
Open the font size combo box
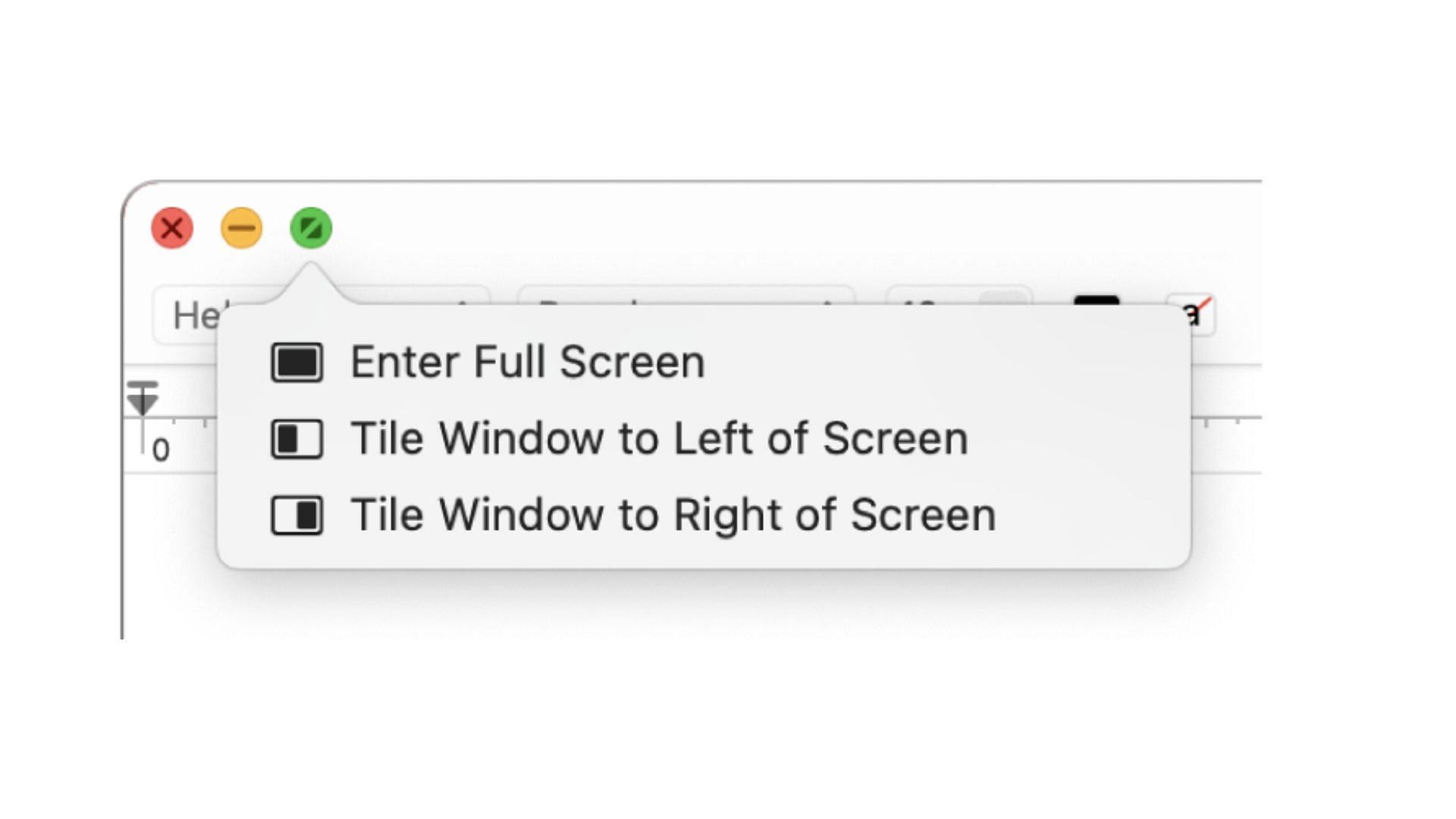point(933,296)
